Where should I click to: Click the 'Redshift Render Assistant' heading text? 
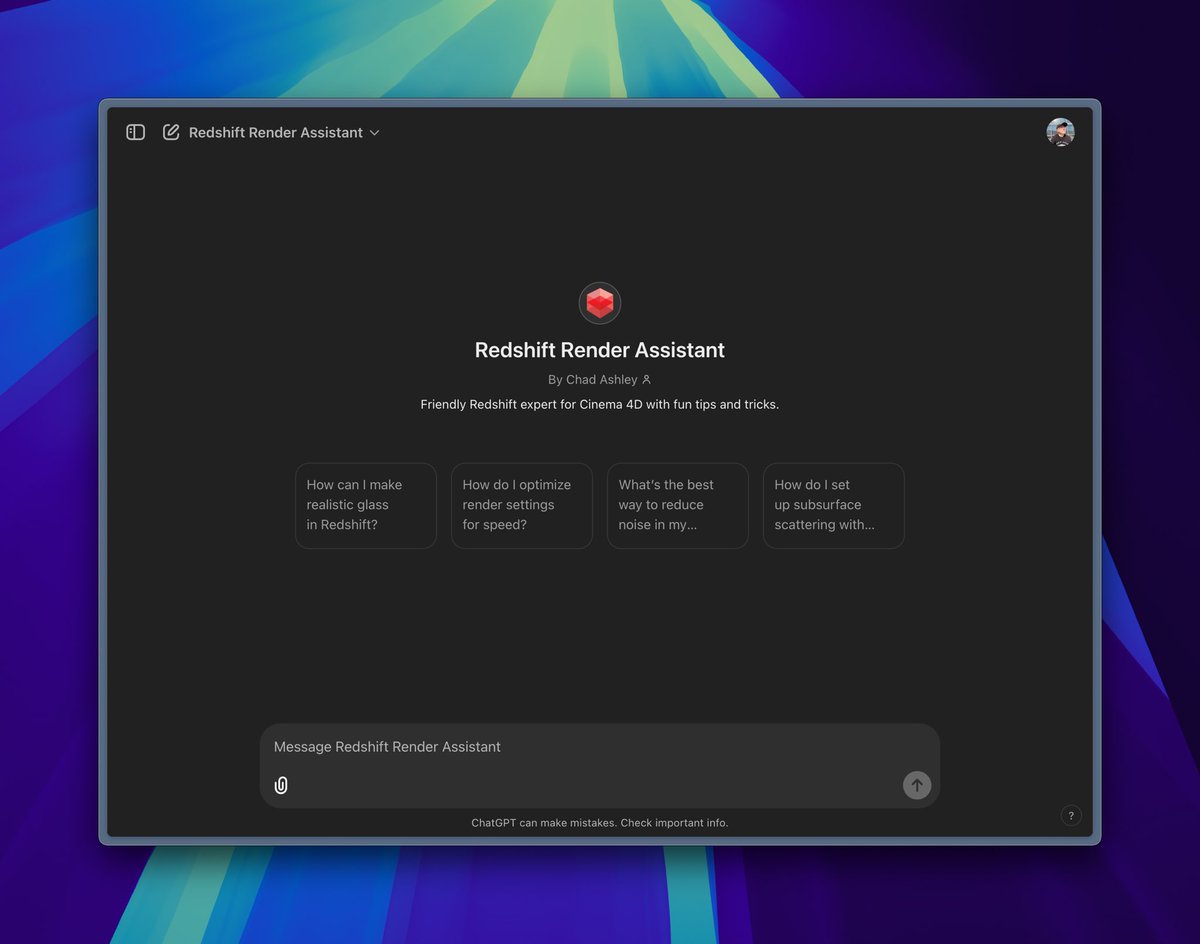point(600,350)
